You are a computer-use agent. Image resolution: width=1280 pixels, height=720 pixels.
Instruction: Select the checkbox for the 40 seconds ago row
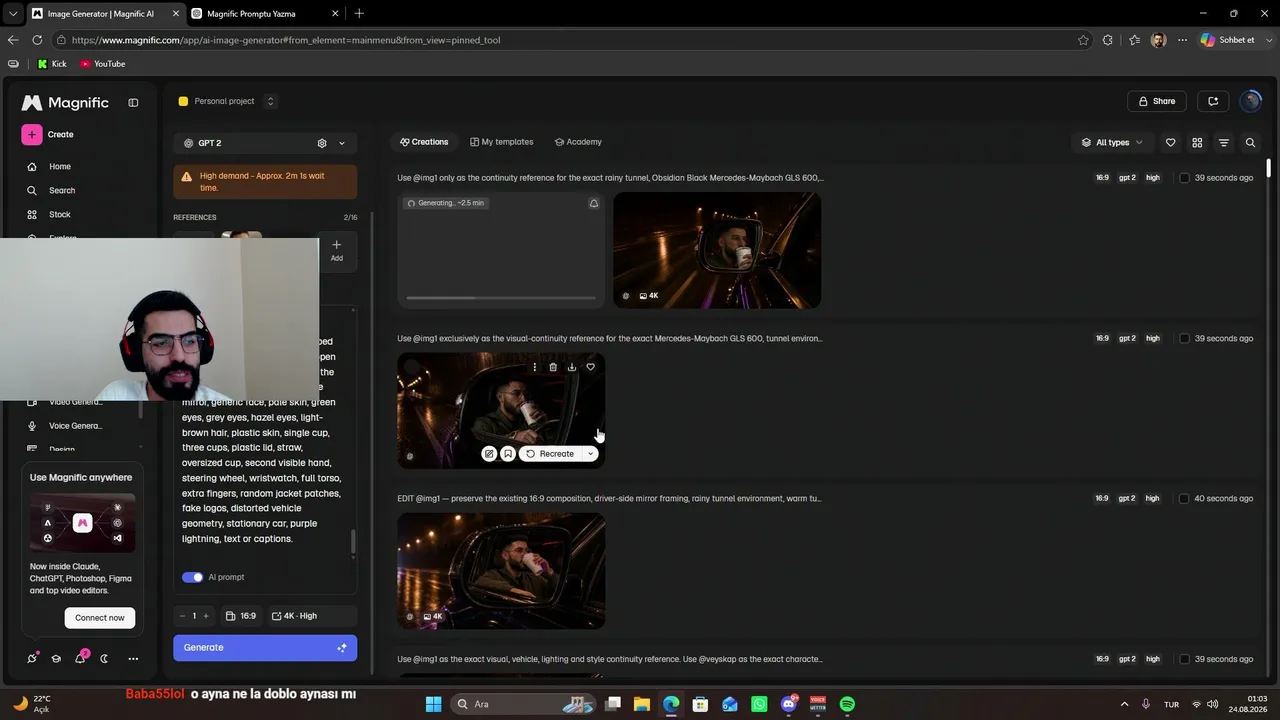[1184, 498]
